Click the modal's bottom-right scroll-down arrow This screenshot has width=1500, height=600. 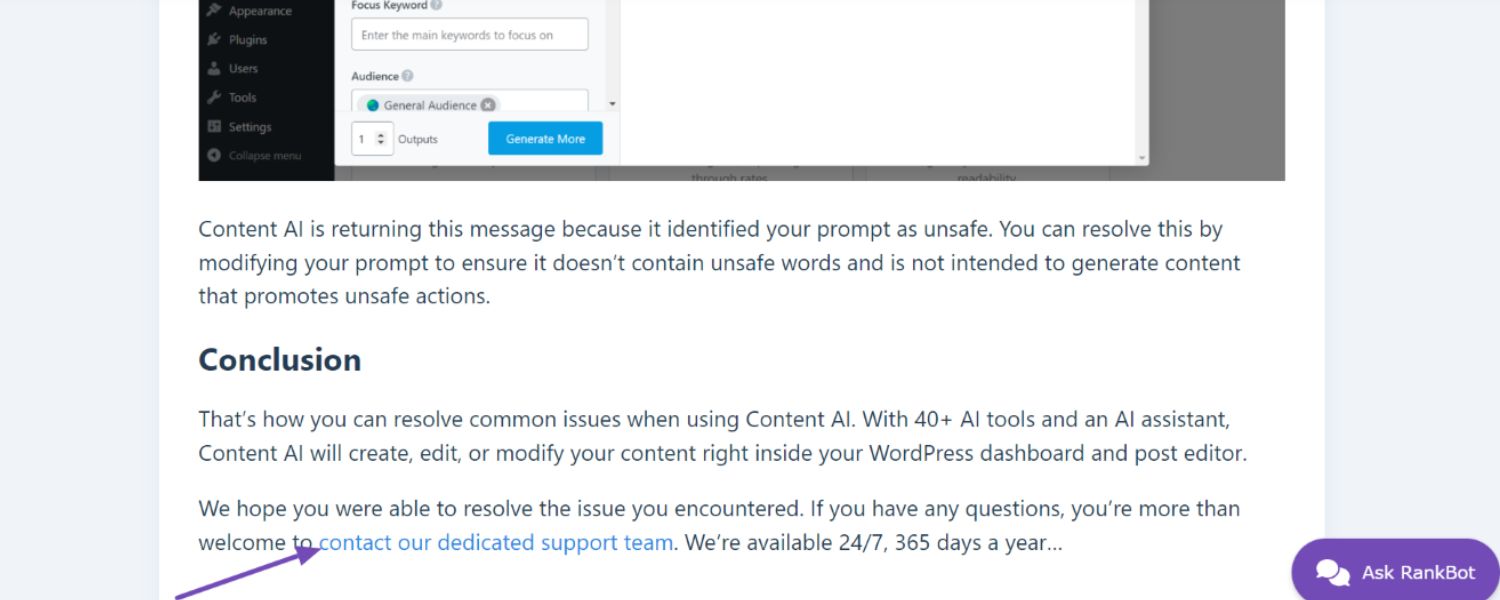pos(1142,158)
